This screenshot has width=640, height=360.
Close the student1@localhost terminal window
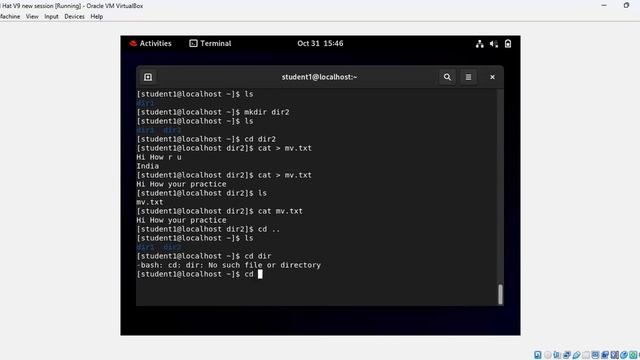coord(492,77)
